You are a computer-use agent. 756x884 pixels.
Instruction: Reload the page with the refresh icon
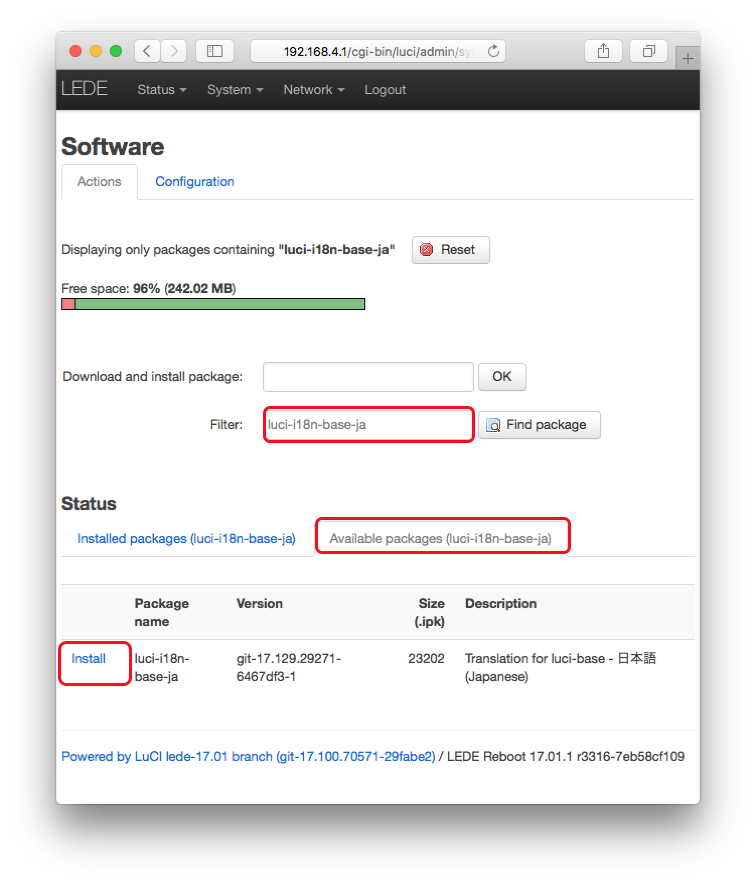click(493, 51)
